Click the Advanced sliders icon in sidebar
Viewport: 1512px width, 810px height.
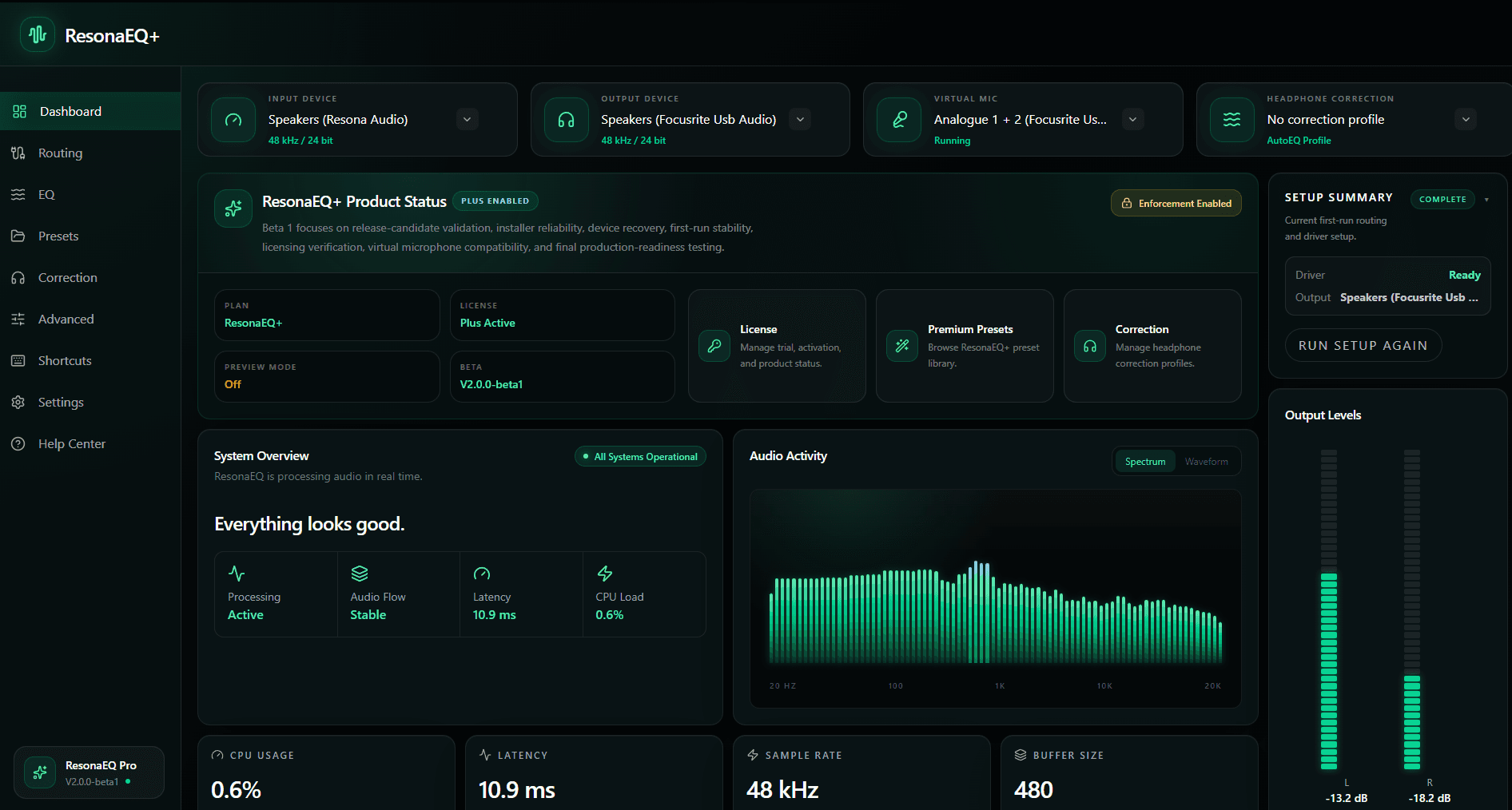coord(18,319)
